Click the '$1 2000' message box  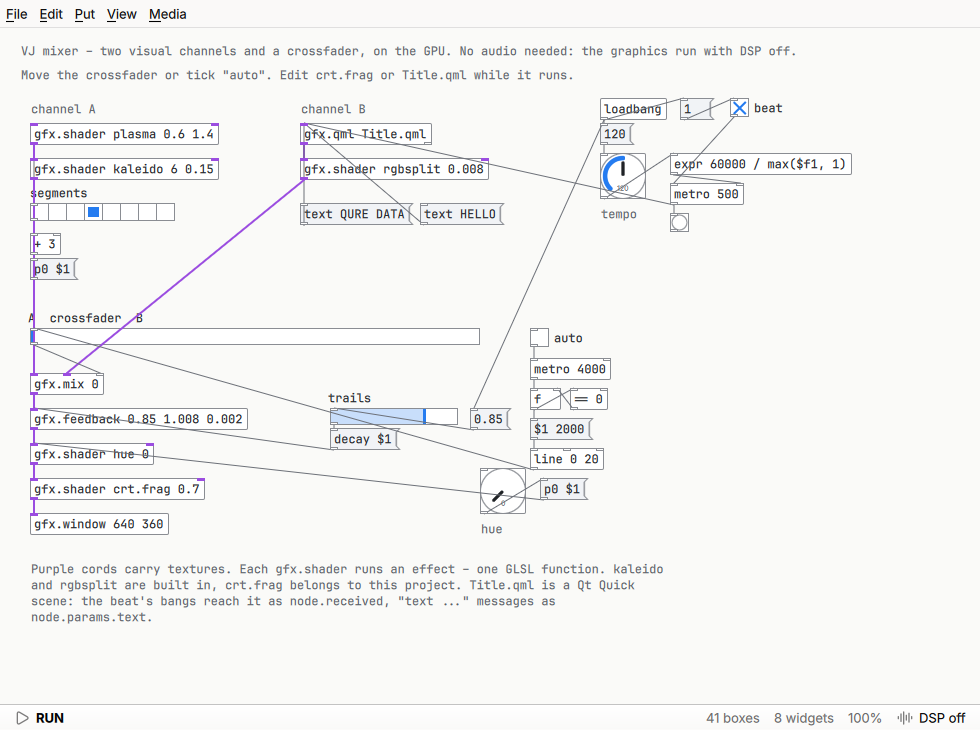[x=561, y=429]
